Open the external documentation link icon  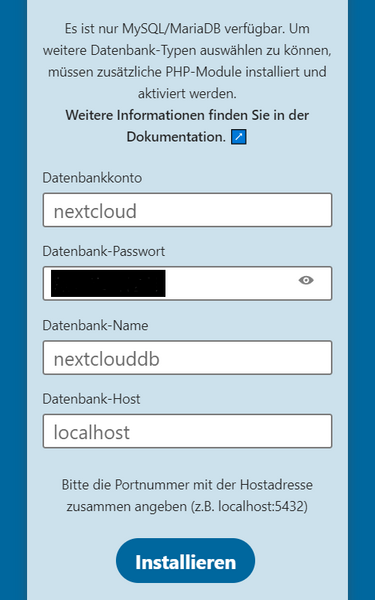tap(238, 137)
